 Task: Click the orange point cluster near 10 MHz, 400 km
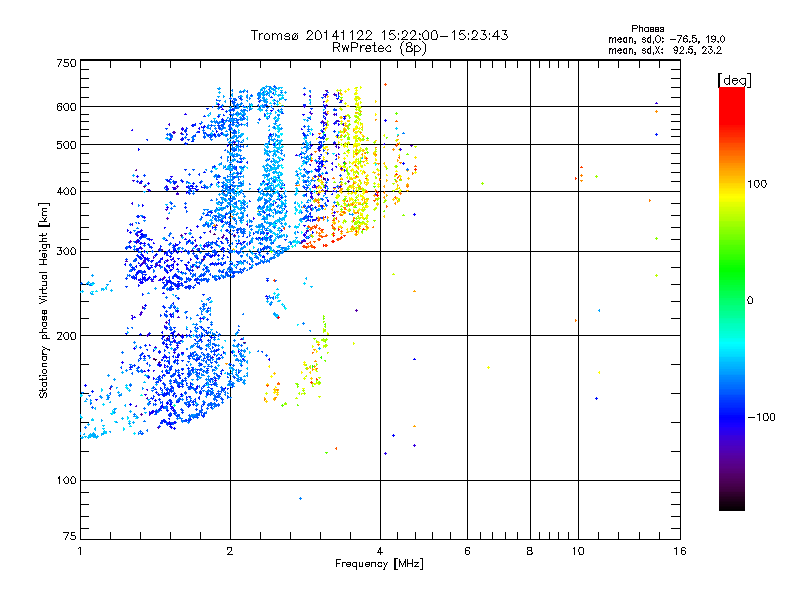tap(580, 174)
